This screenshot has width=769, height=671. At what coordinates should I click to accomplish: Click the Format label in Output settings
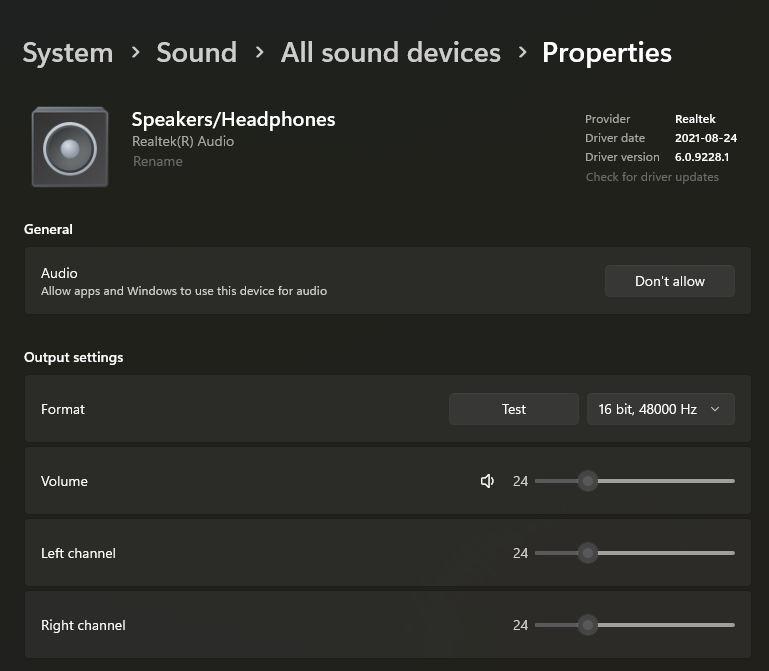63,409
